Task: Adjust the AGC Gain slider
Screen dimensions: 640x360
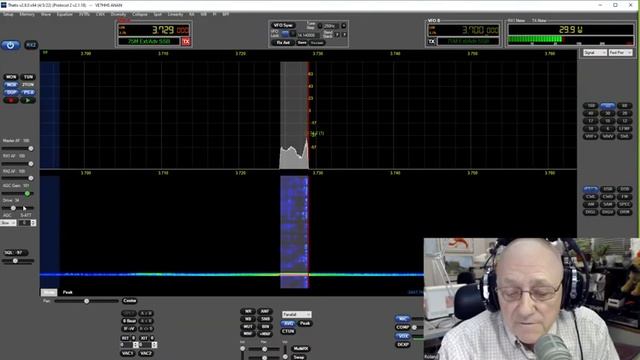Action: tap(18, 193)
